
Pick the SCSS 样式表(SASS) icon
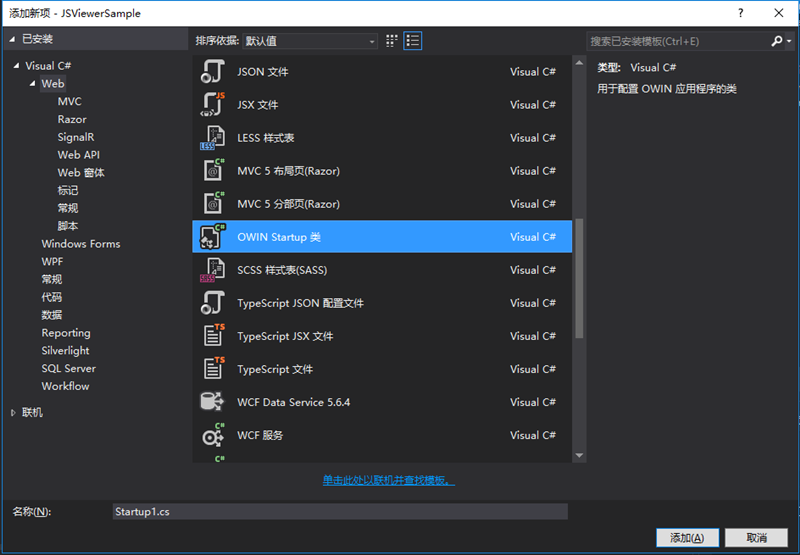[x=213, y=270]
